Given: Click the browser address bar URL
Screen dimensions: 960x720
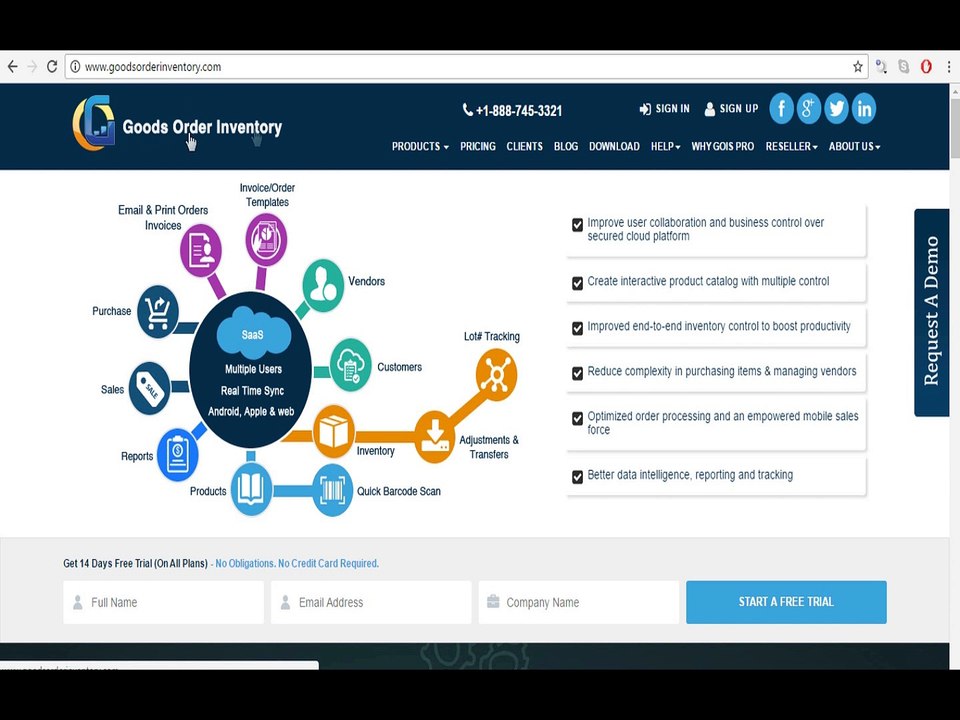Looking at the screenshot, I should (x=153, y=67).
